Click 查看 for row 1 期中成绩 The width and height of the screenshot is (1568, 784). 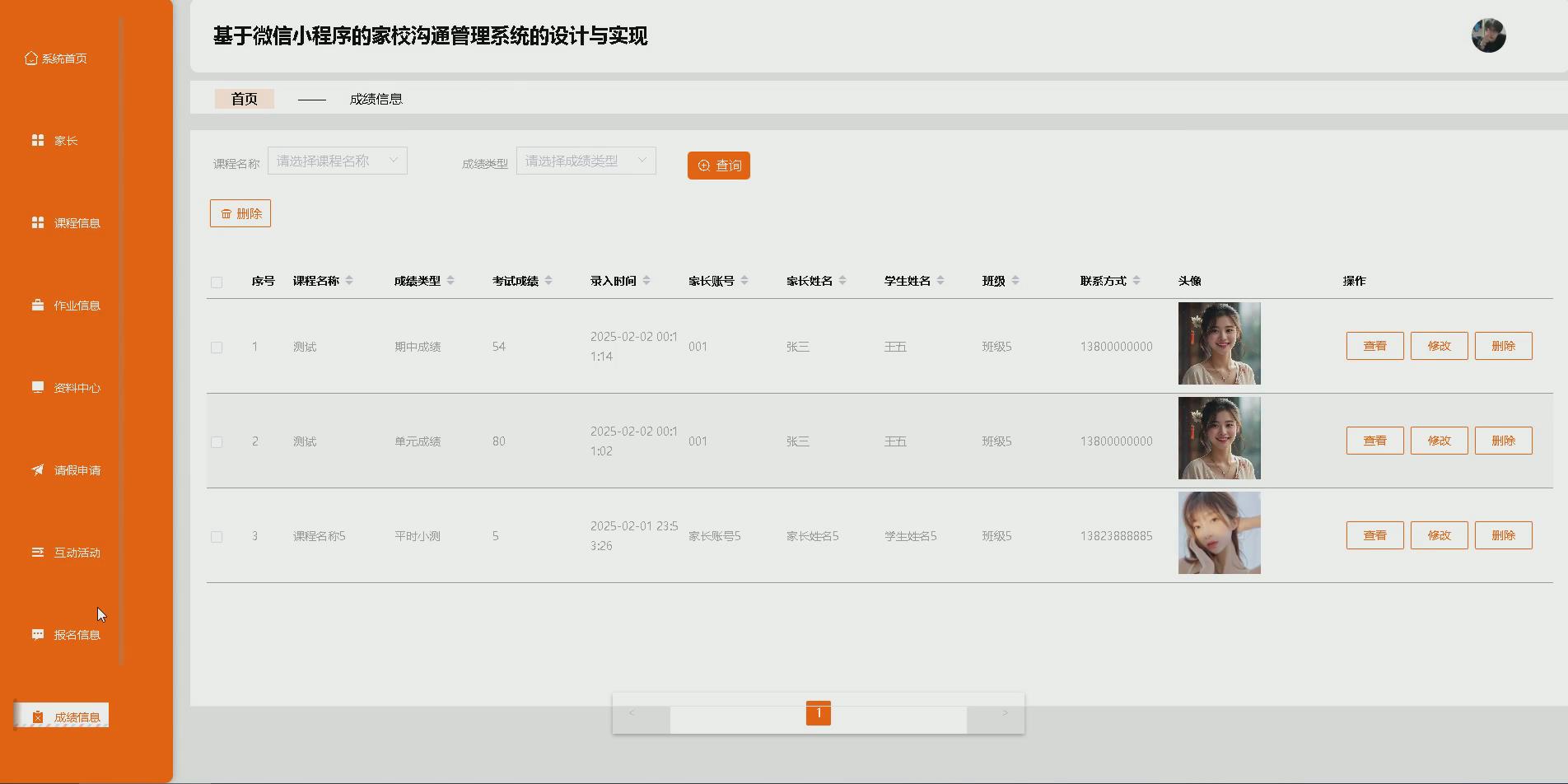pos(1375,346)
